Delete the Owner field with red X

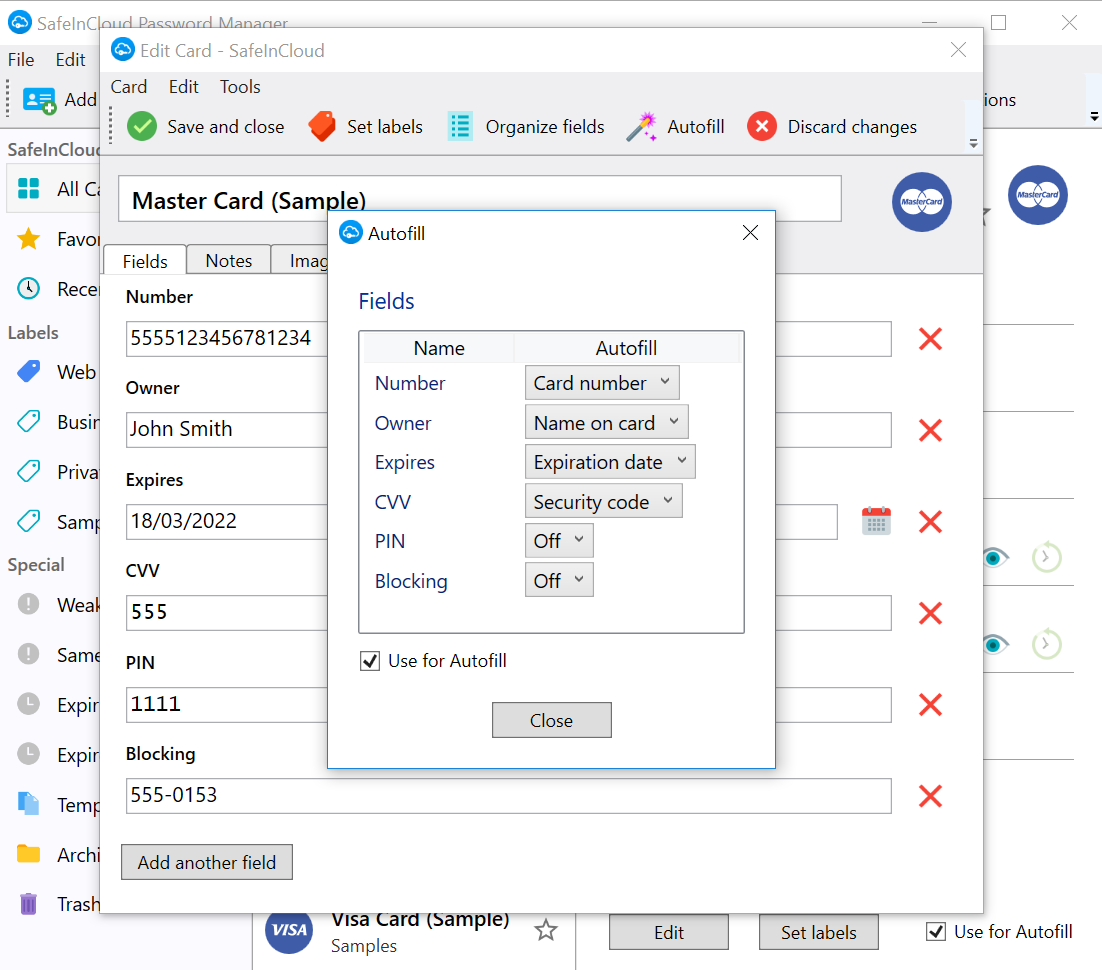coord(931,430)
